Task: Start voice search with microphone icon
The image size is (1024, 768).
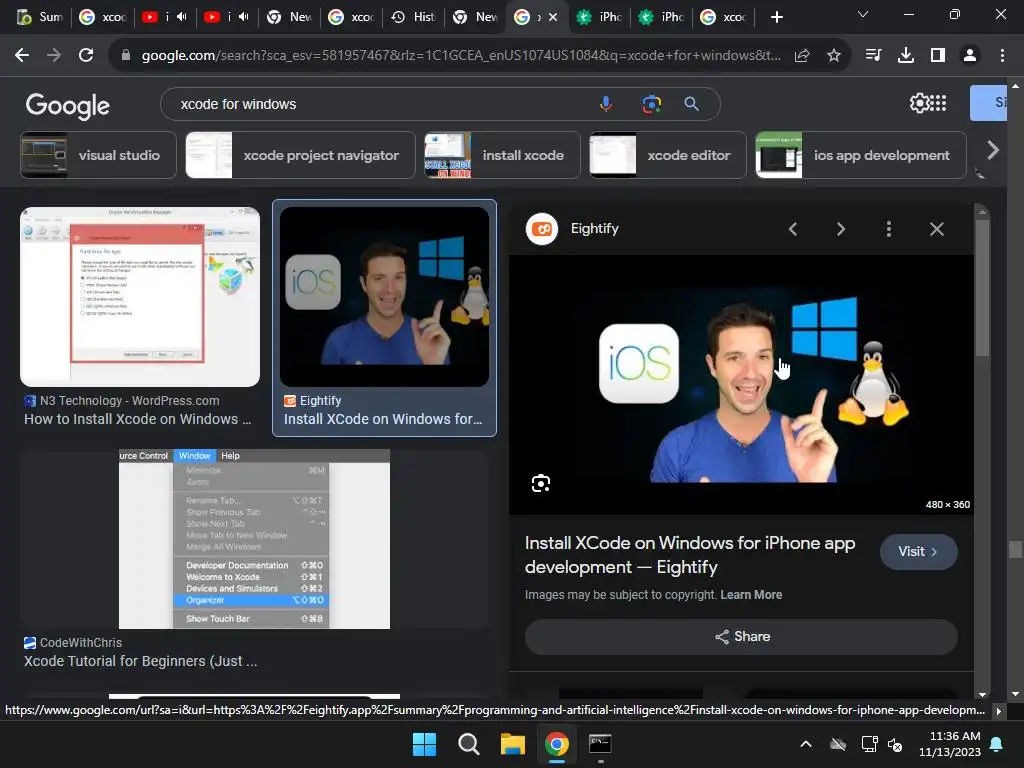Action: click(606, 104)
